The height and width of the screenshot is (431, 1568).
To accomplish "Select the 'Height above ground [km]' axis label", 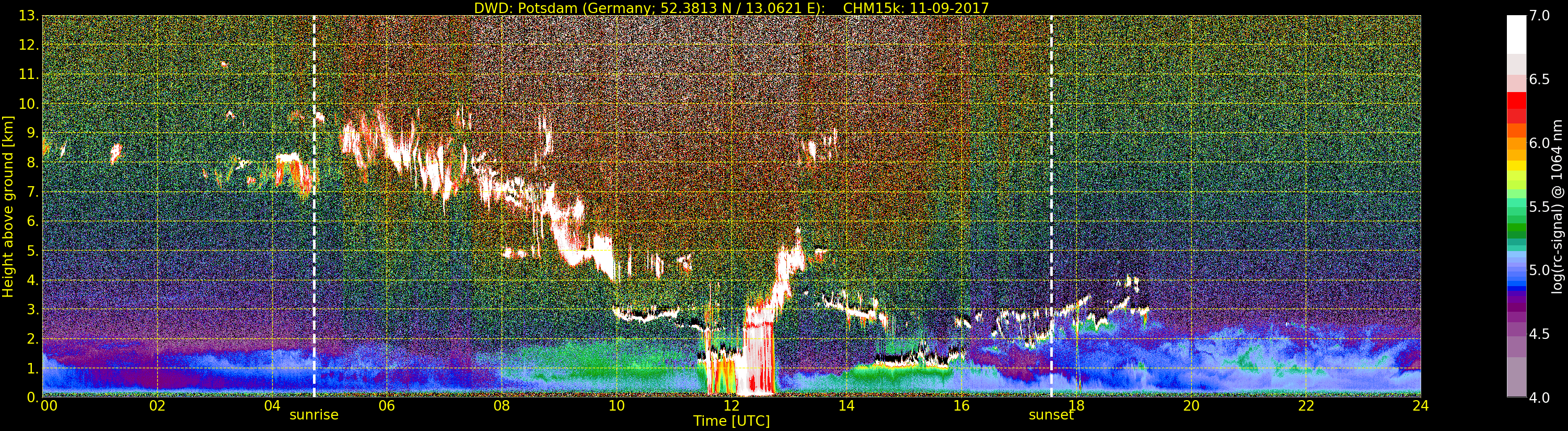I will pyautogui.click(x=8, y=207).
